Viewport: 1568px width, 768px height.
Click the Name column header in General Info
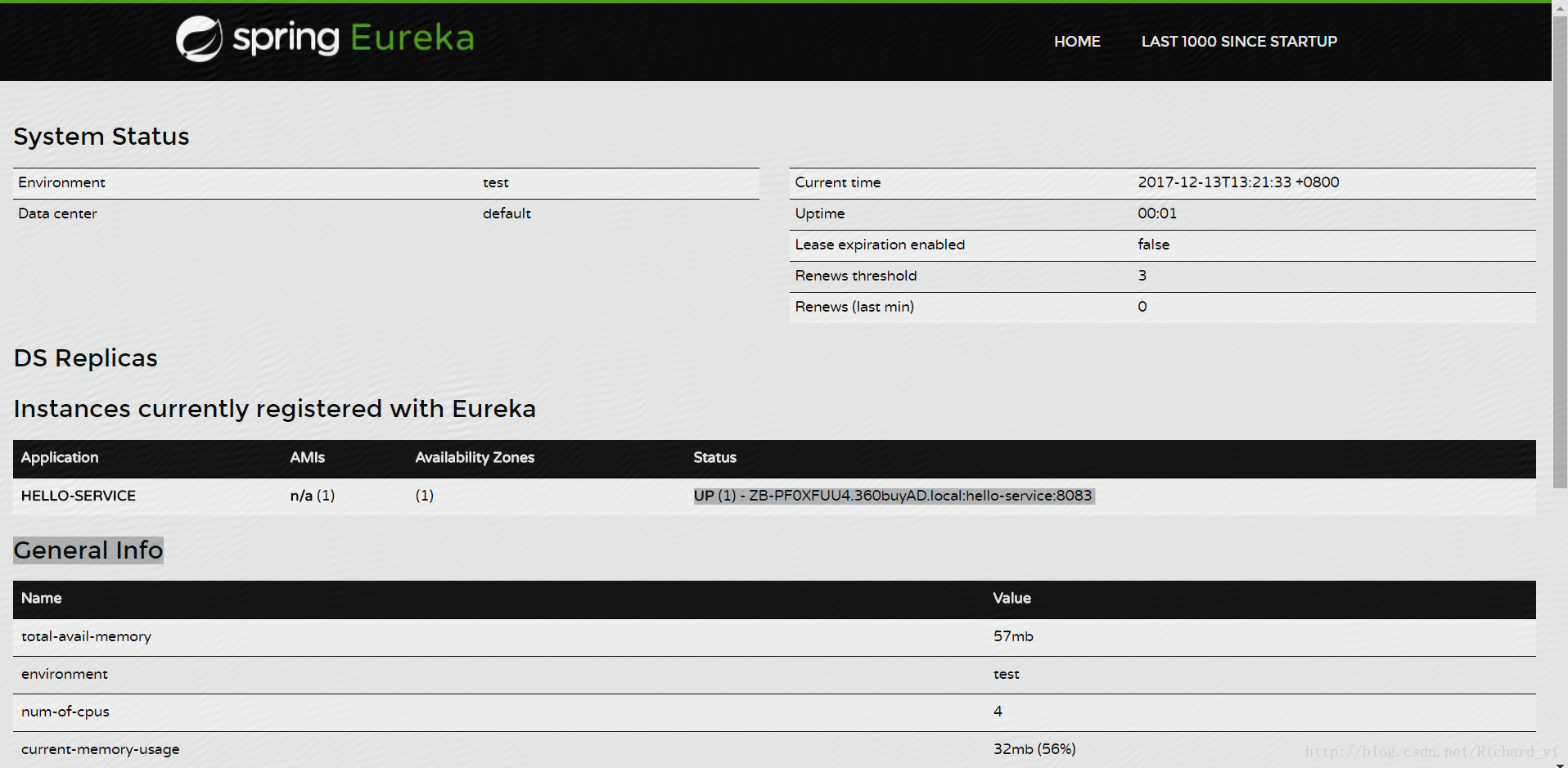pos(42,599)
